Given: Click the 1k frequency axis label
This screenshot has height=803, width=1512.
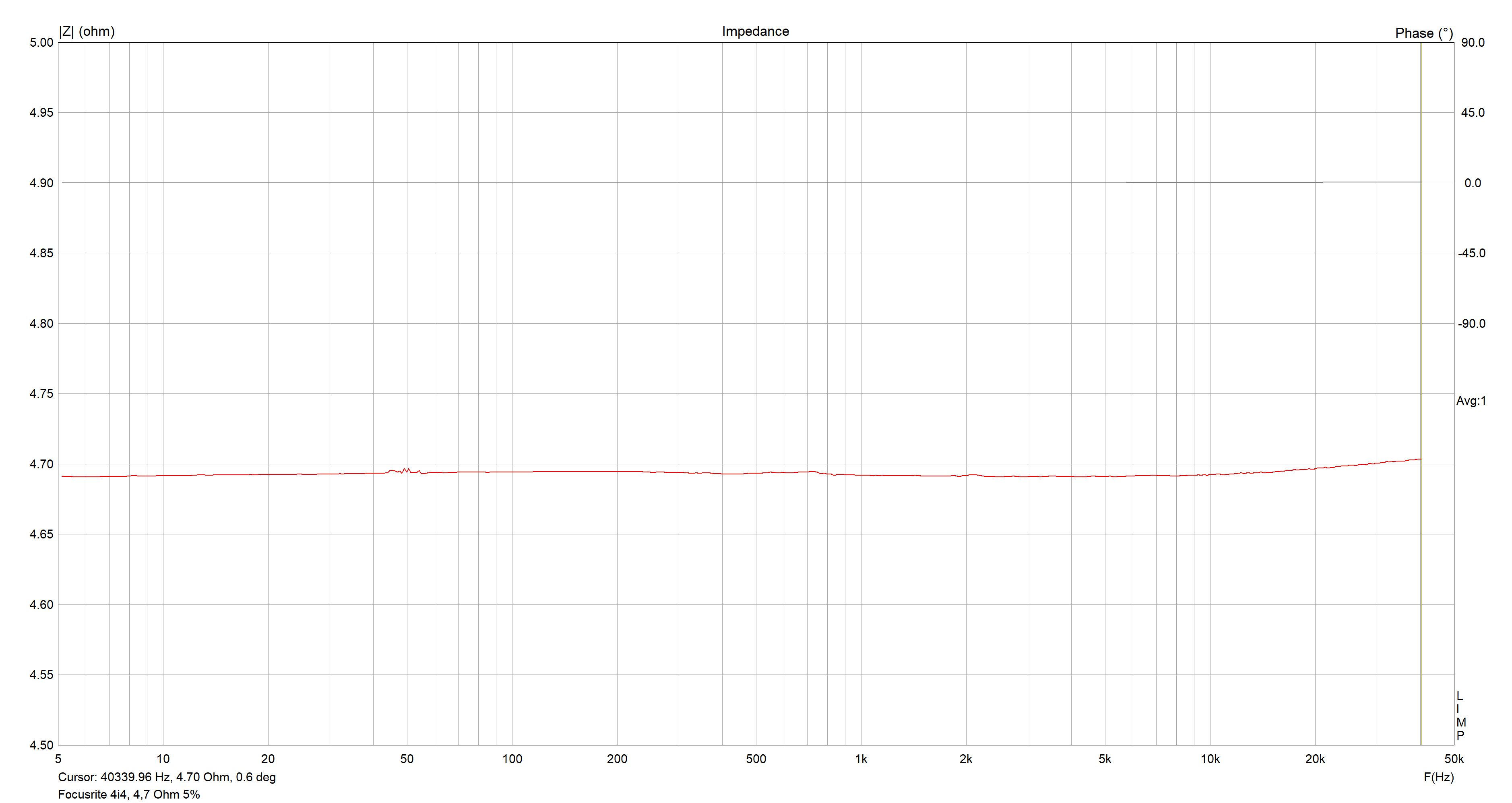Looking at the screenshot, I should [x=861, y=759].
